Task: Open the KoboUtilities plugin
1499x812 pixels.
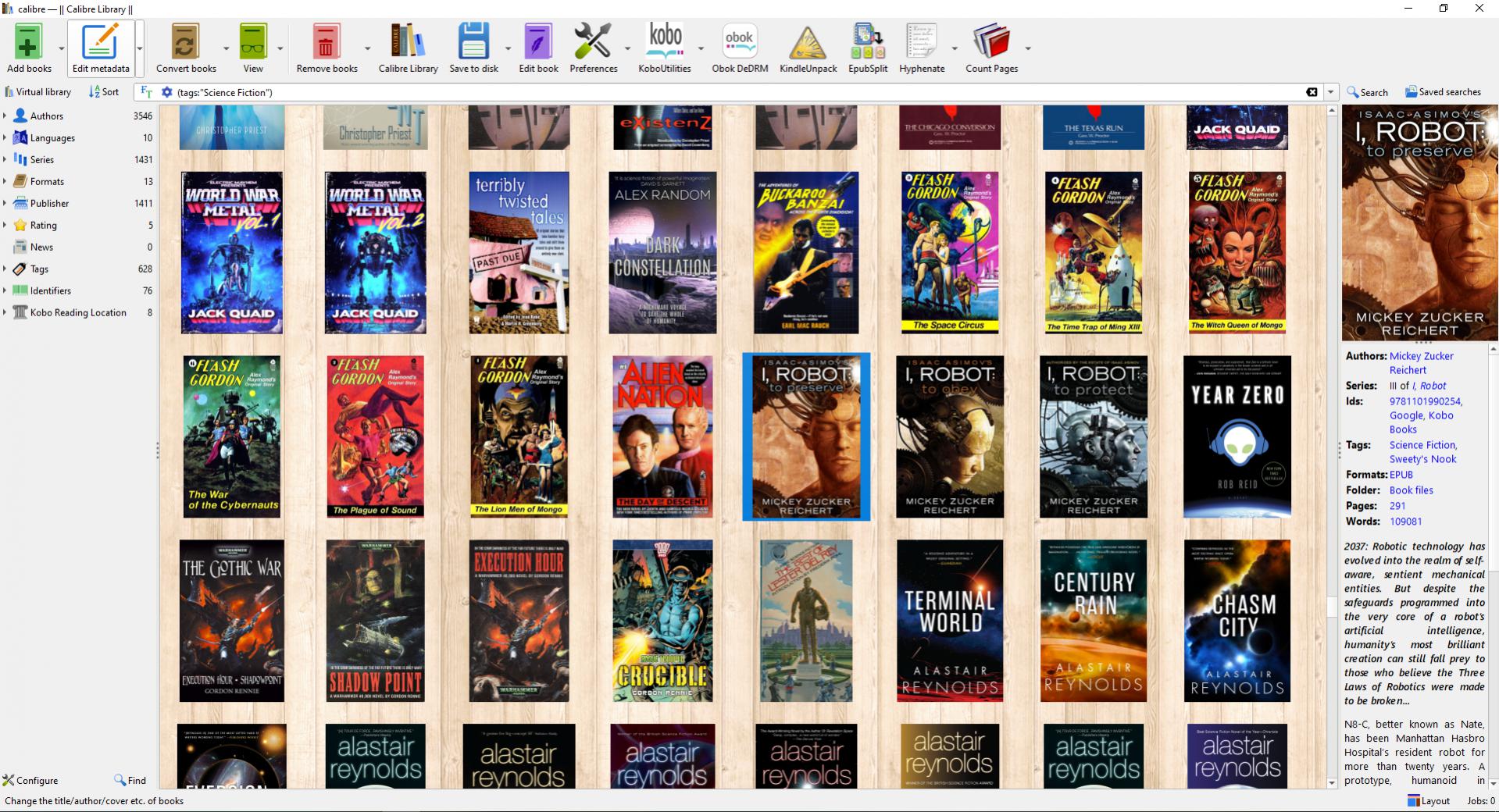Action: 665,42
